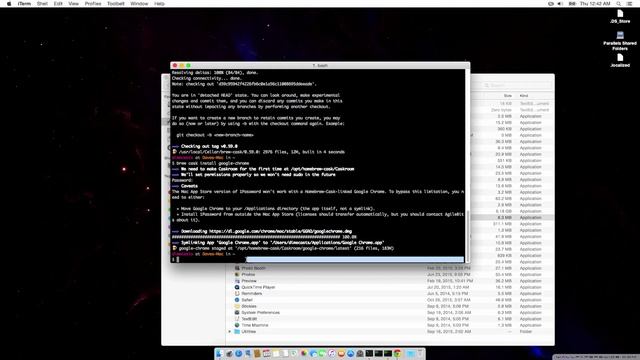Select Photo Booth row in Finder
Screen dimensions: 640x360
(390, 268)
